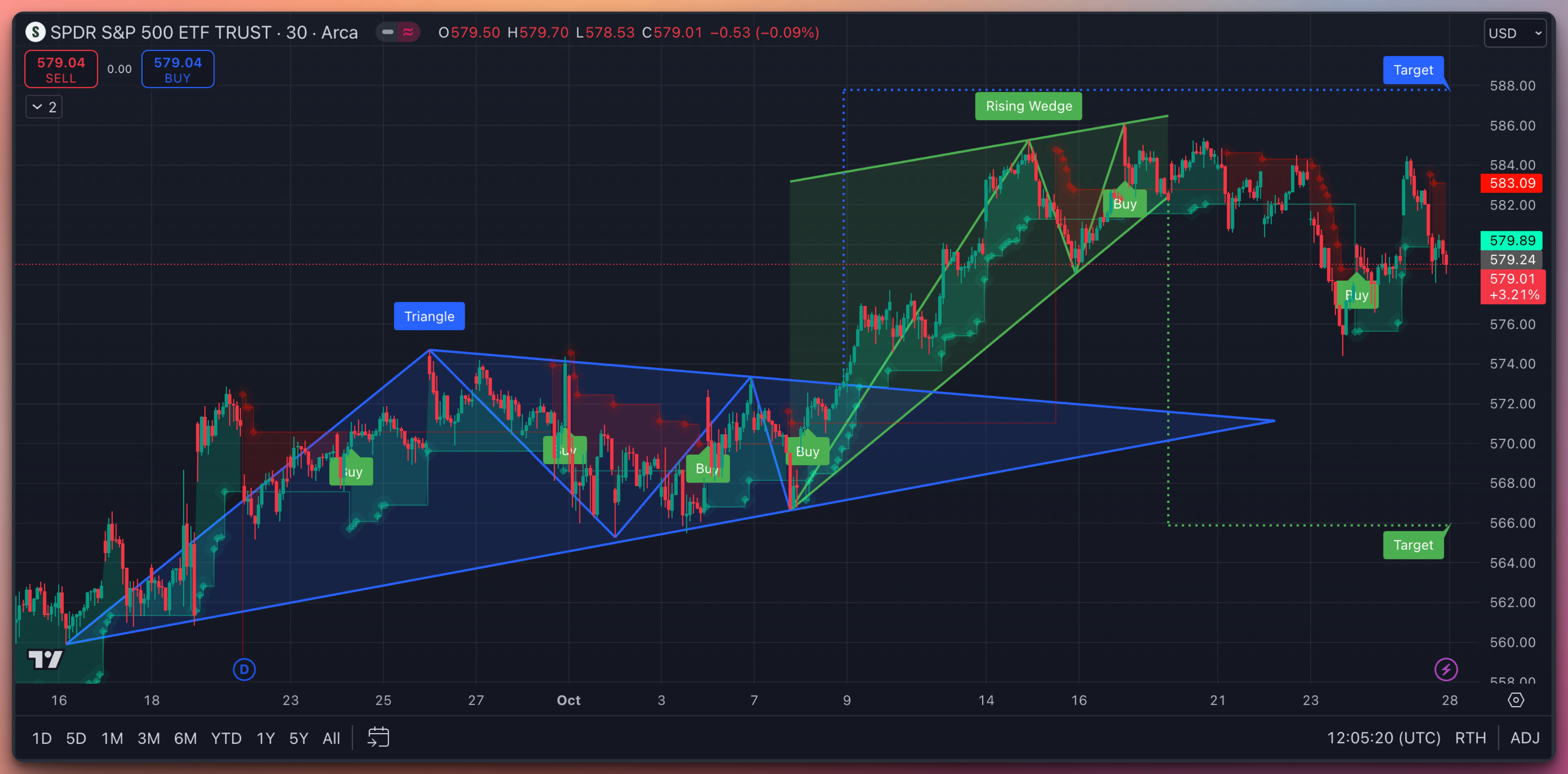The image size is (1568, 774).
Task: Select the 5D time range
Action: (76, 738)
